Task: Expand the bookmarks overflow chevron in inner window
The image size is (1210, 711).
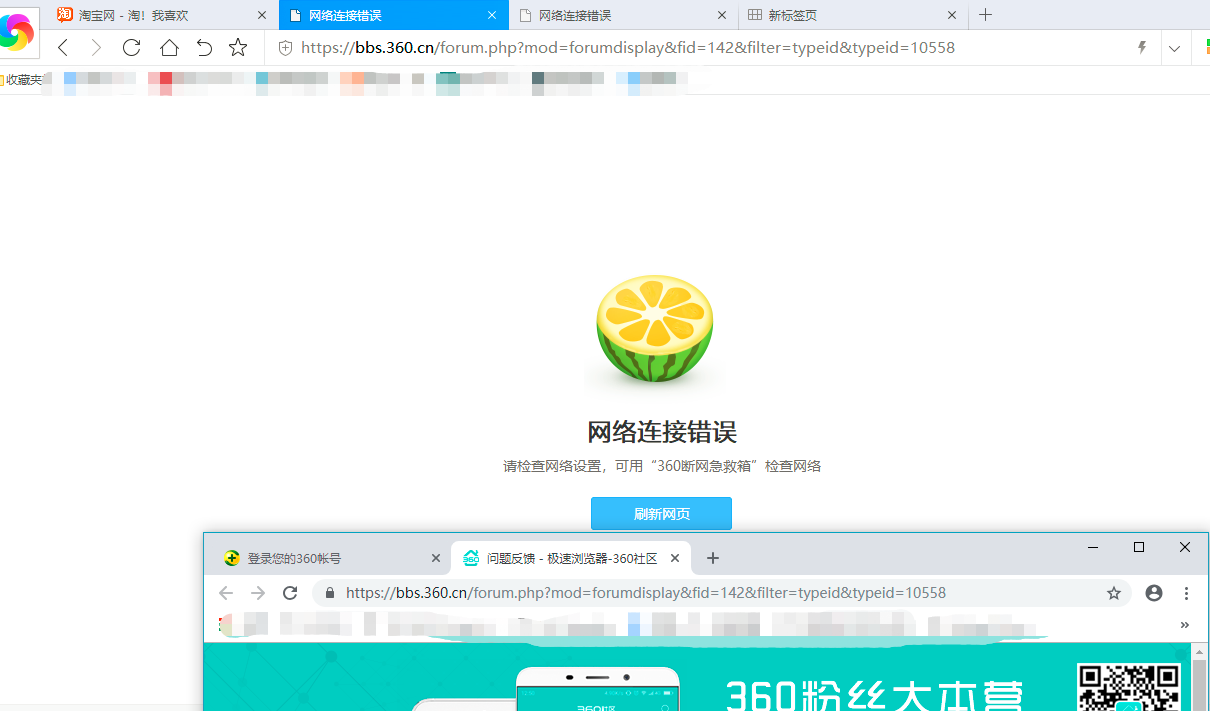Action: 1185,625
